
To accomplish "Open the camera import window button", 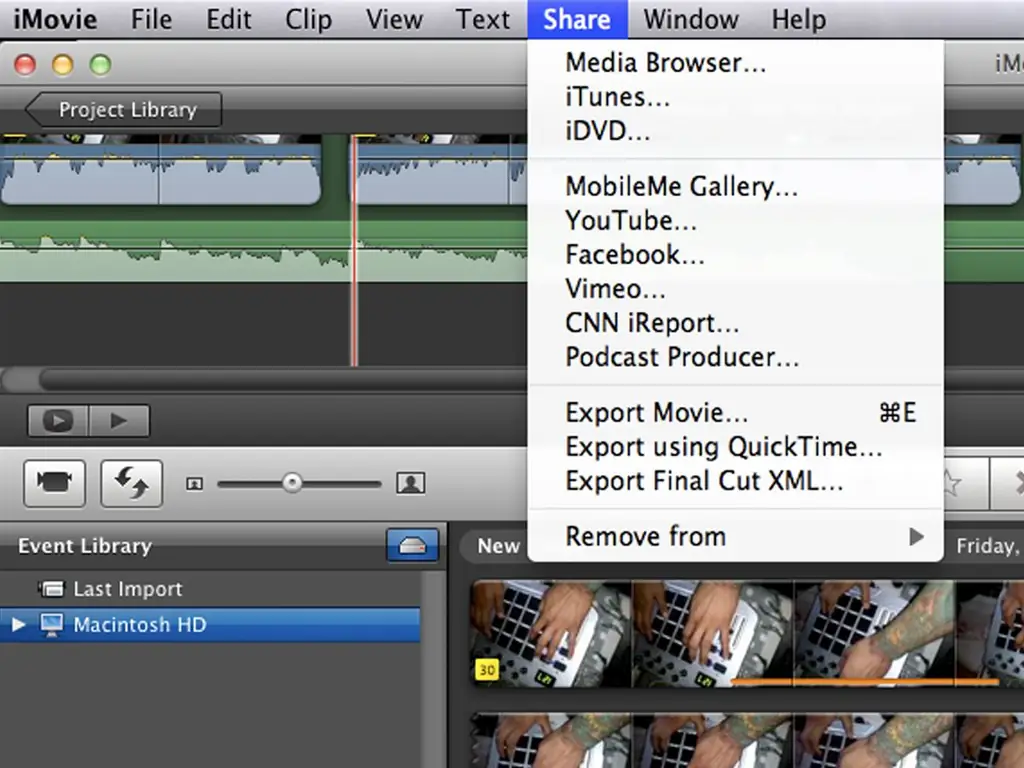I will (54, 483).
